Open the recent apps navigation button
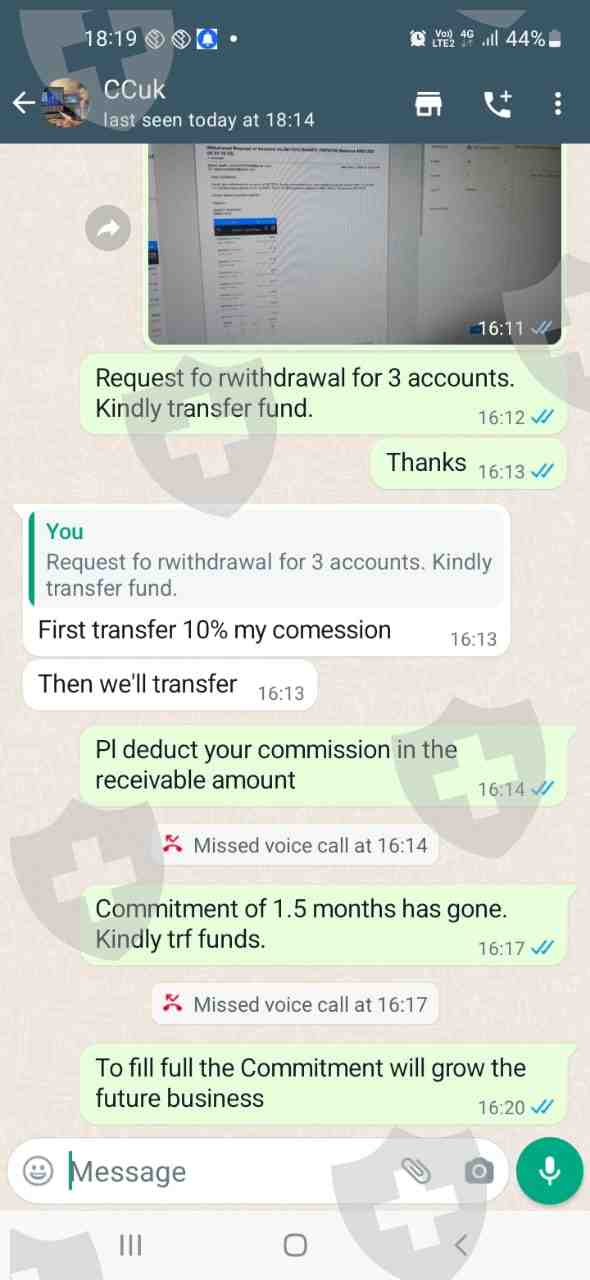 point(130,1245)
